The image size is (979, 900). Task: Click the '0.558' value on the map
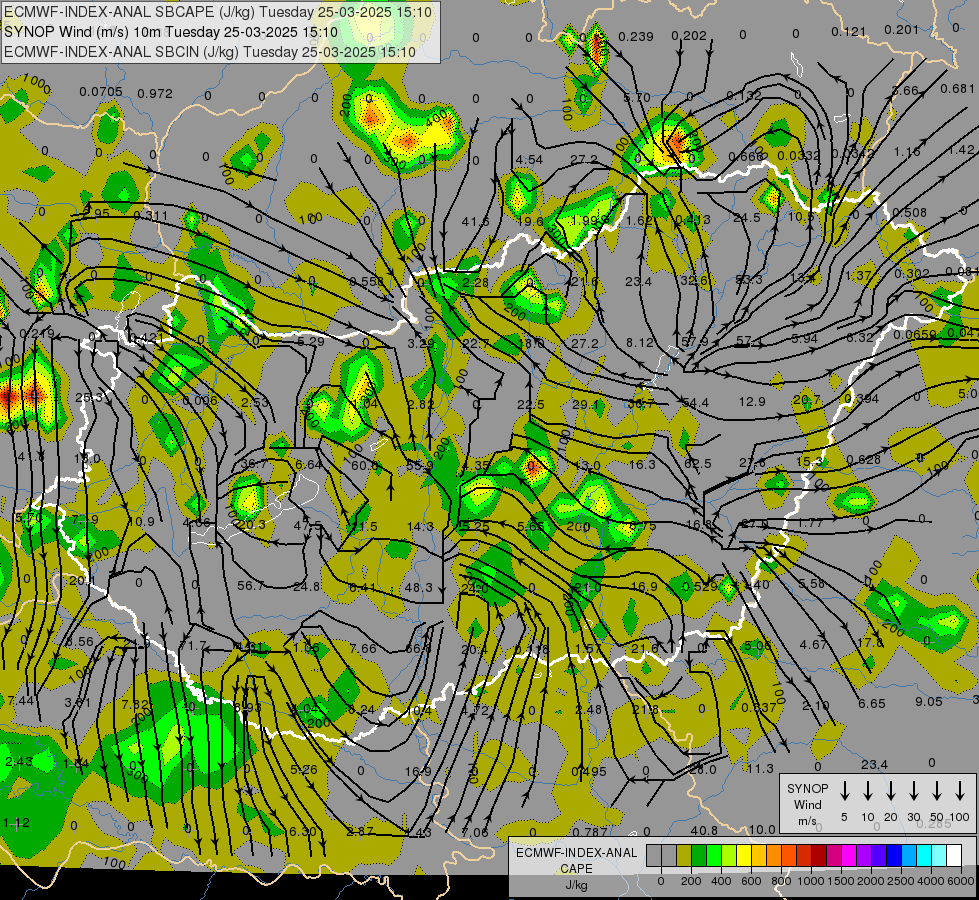tap(367, 282)
